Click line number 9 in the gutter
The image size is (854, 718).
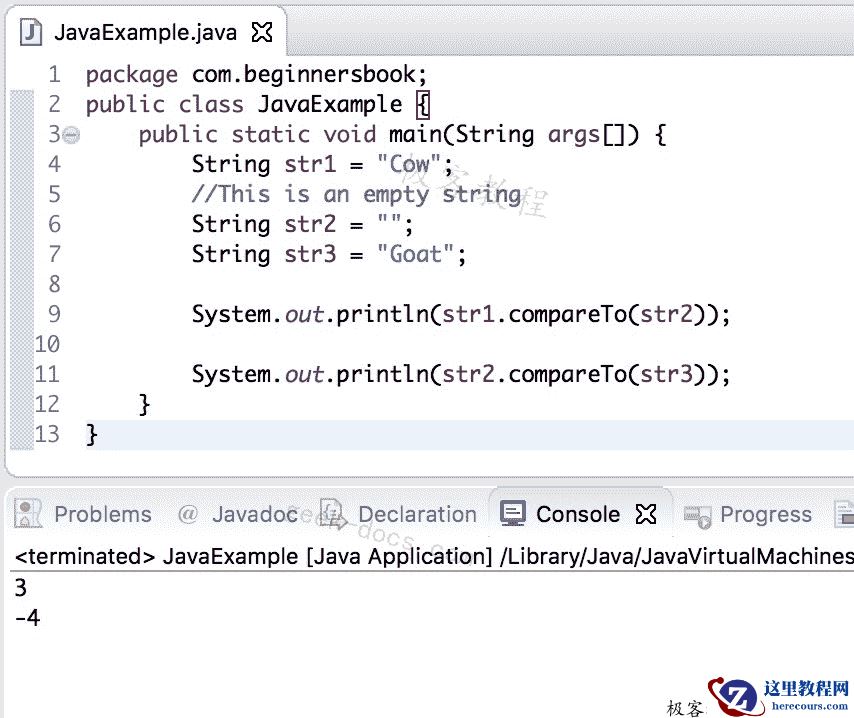pos(55,313)
